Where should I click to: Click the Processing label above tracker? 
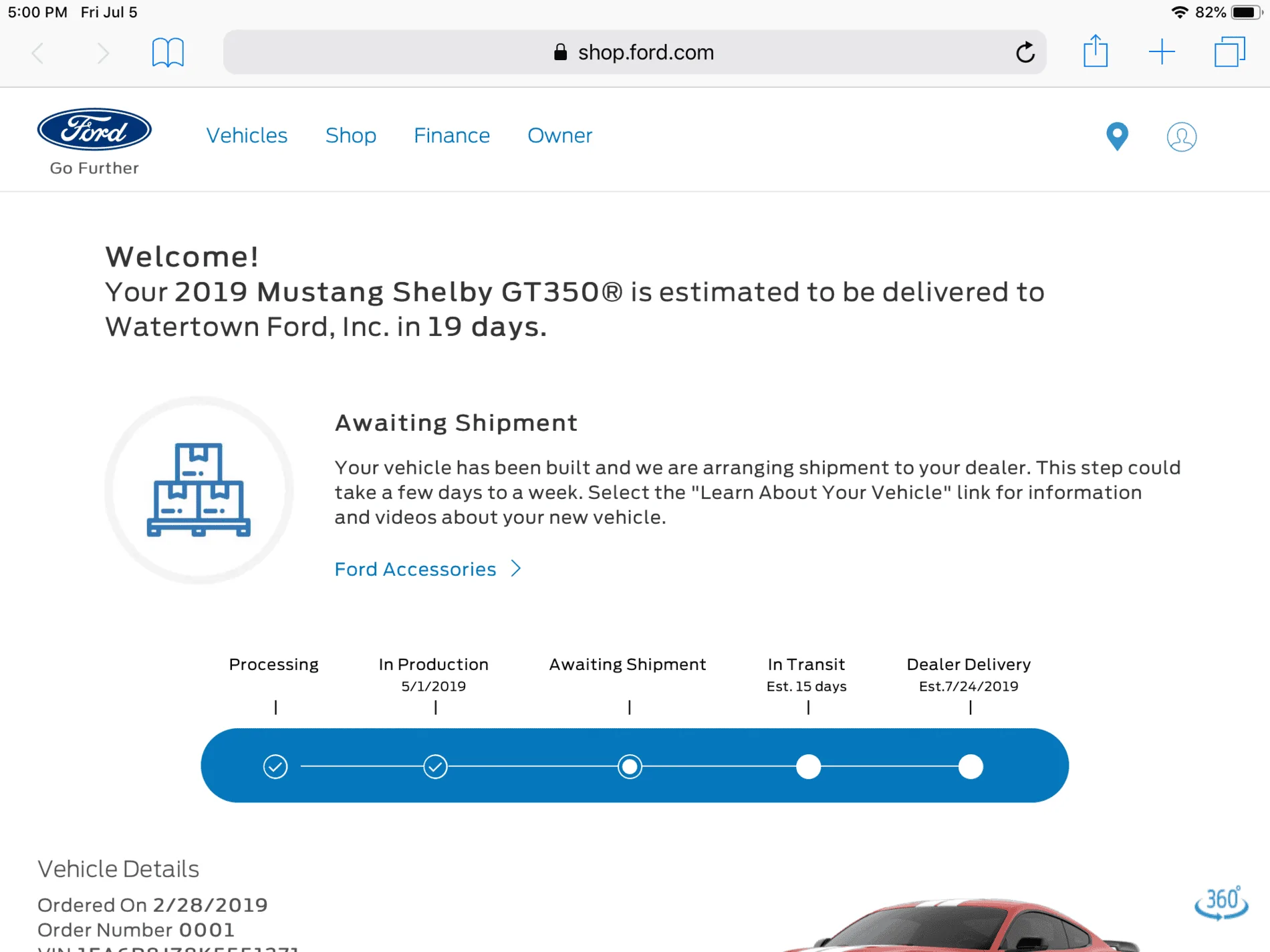(x=274, y=665)
